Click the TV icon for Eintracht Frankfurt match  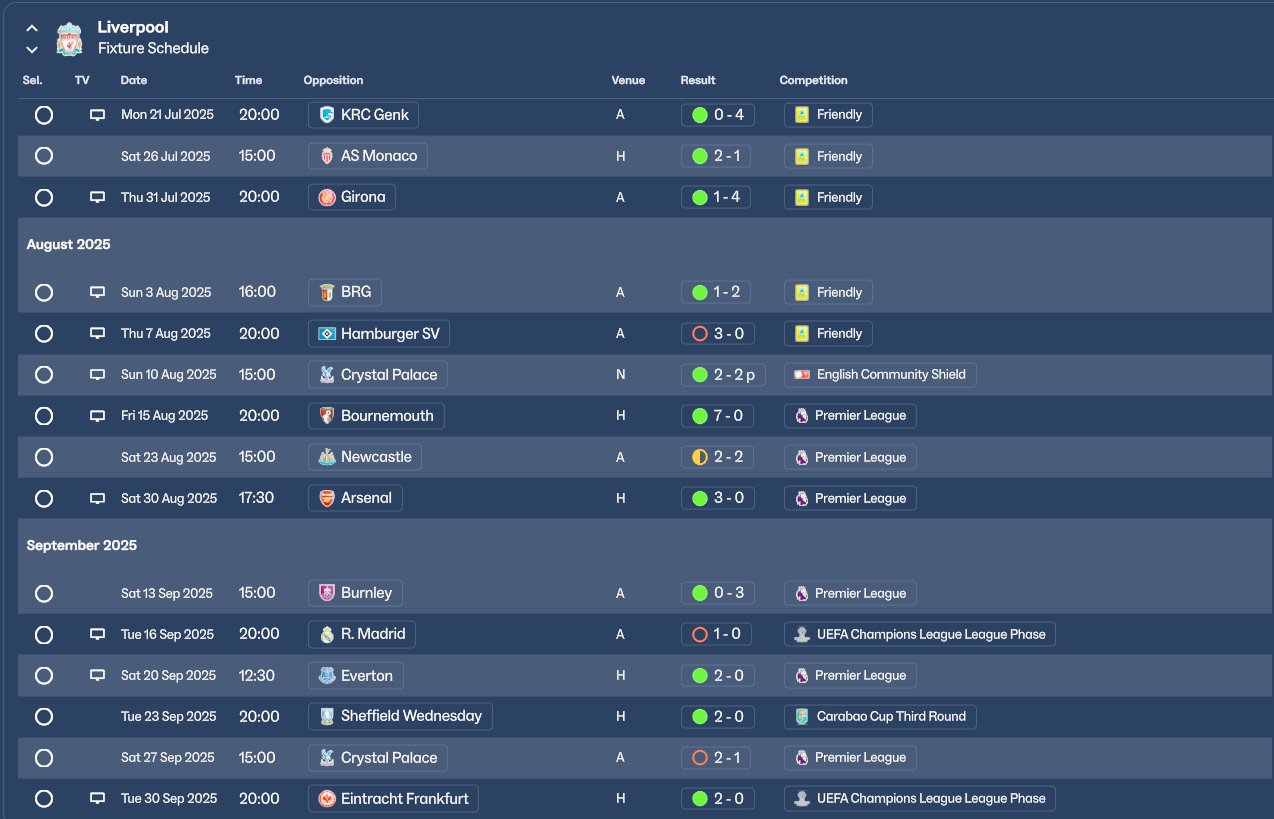point(97,799)
